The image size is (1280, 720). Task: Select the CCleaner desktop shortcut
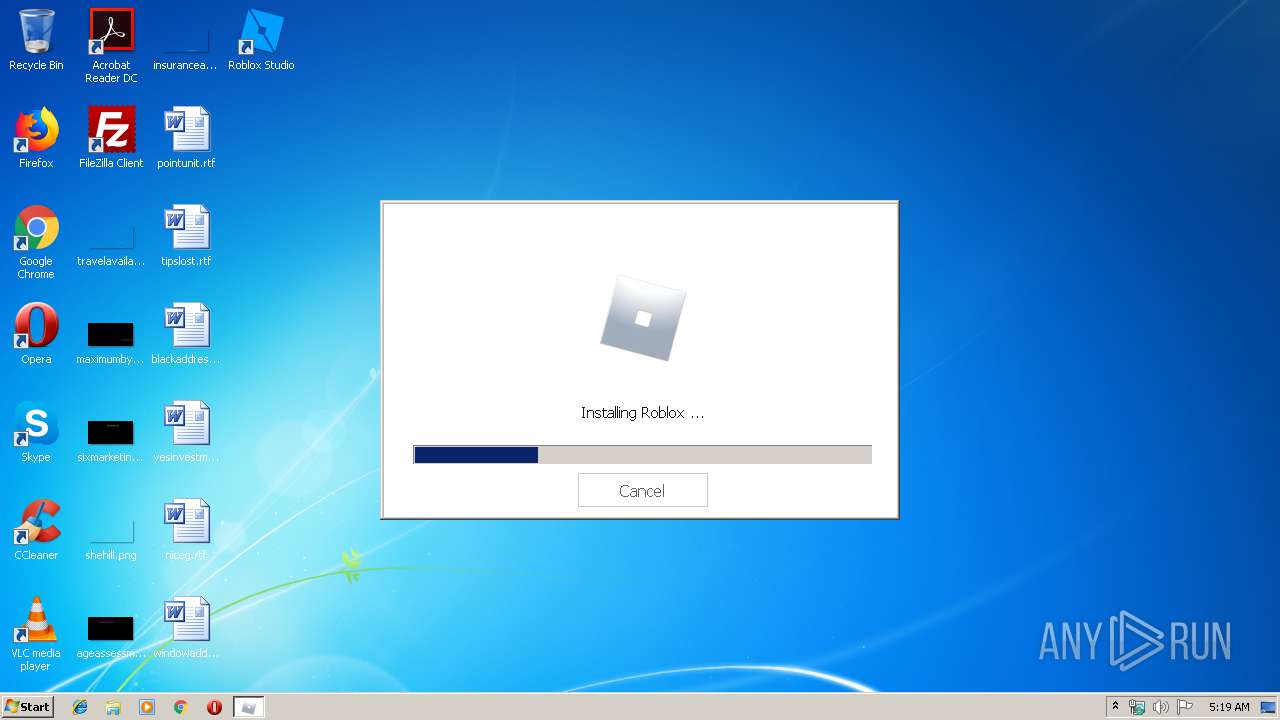click(x=36, y=530)
